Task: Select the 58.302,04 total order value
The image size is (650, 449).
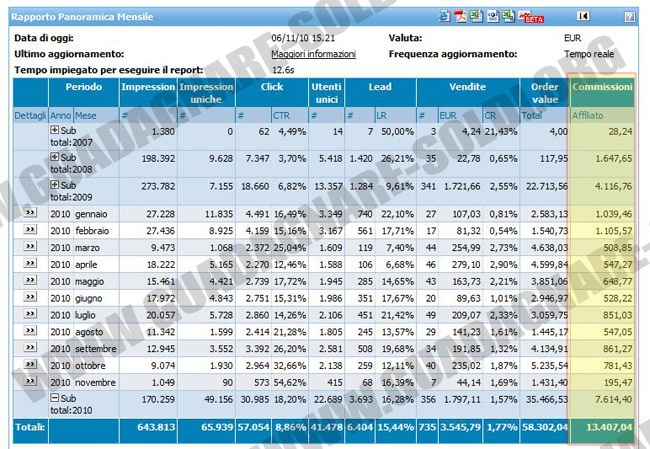Action: pyautogui.click(x=545, y=427)
